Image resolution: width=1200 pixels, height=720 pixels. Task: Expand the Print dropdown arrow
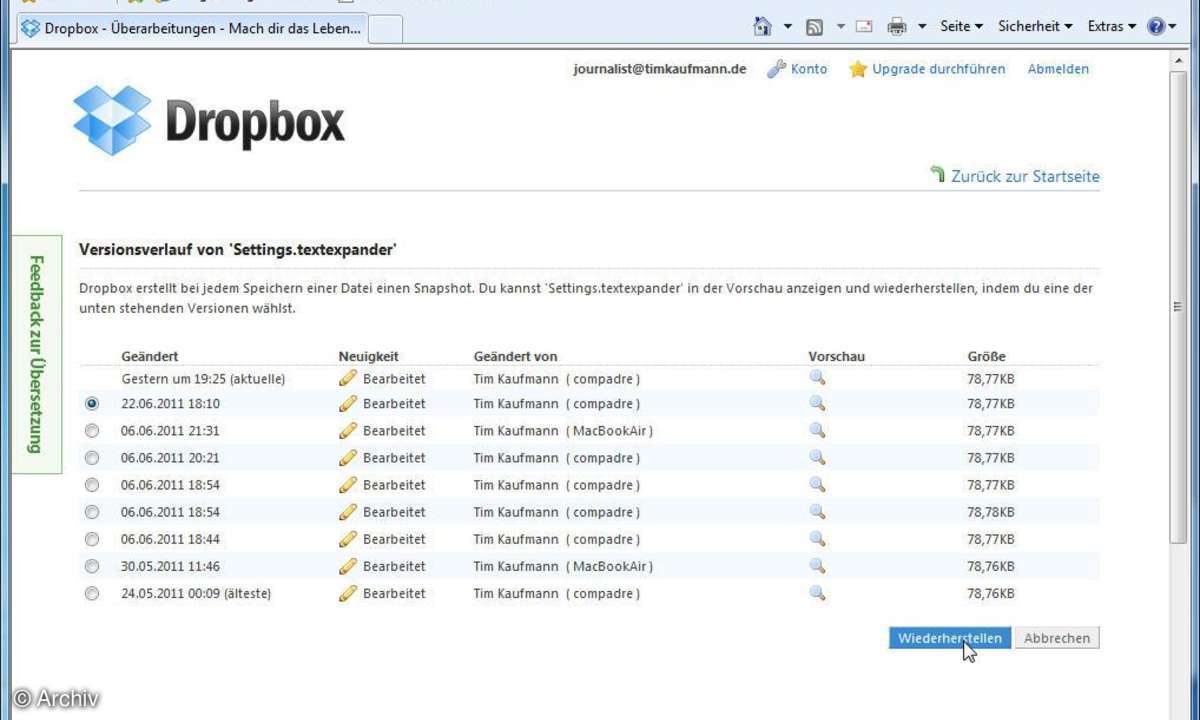pos(922,27)
